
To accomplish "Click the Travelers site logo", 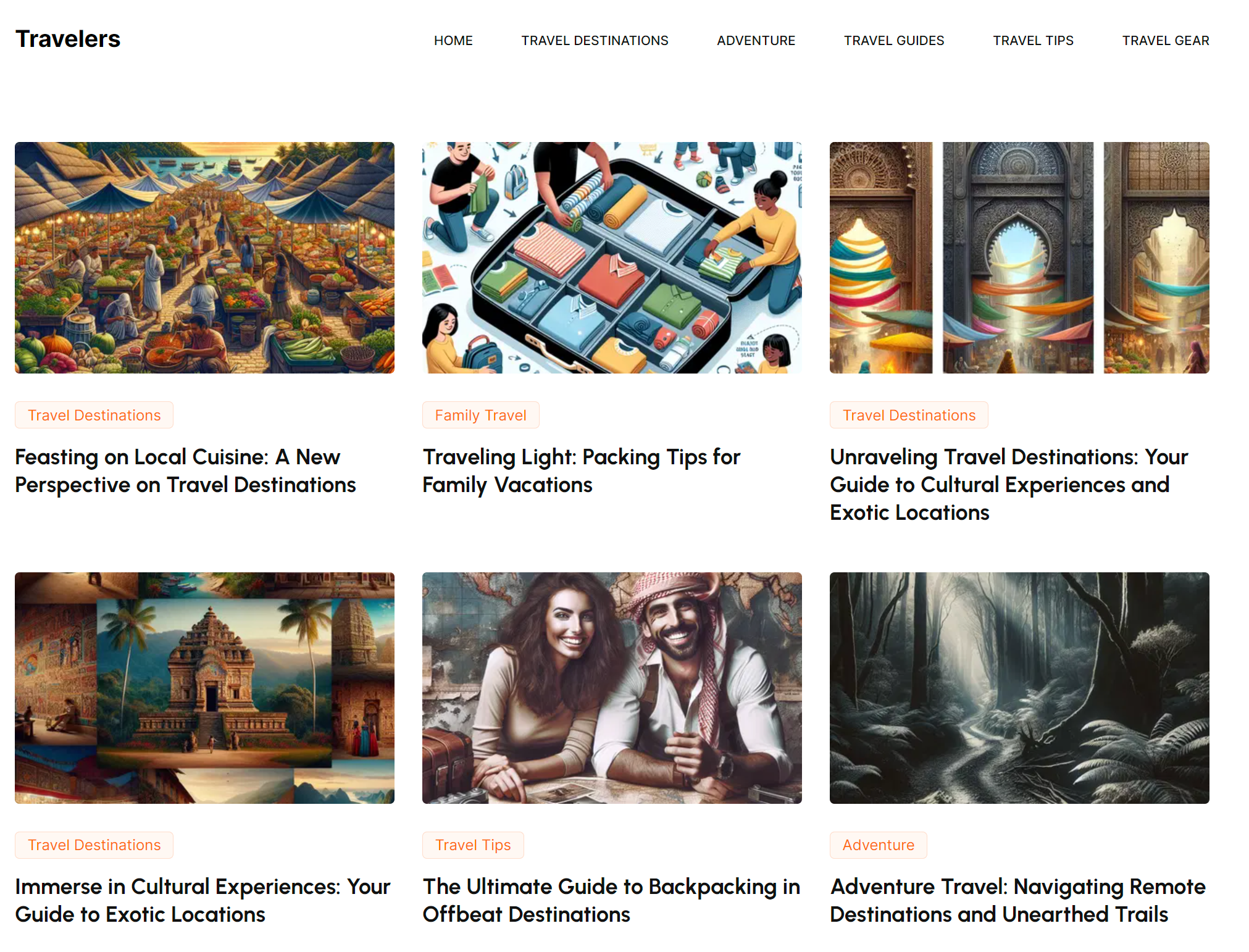I will (x=68, y=39).
